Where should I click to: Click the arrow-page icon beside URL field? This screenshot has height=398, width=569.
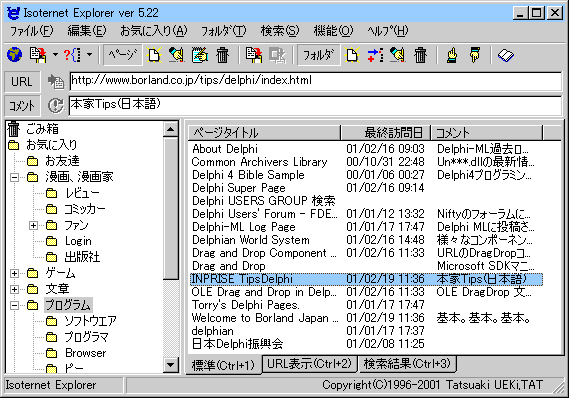[56, 82]
